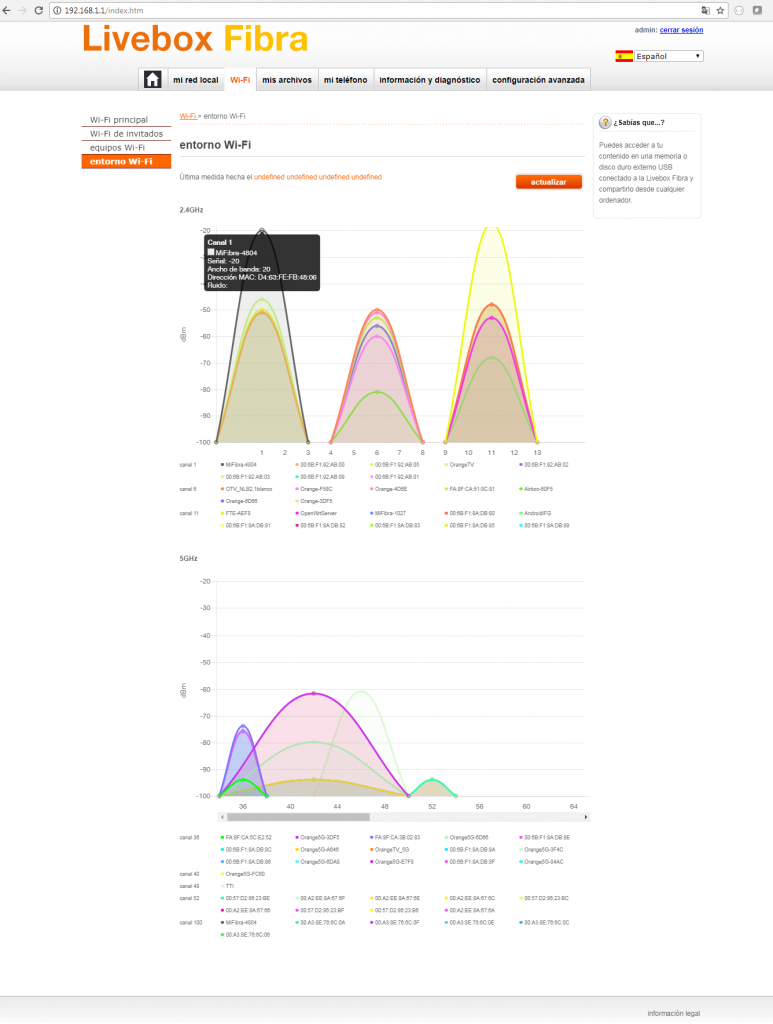The image size is (773, 1024).
Task: Click the browser forward arrow
Action: (x=23, y=10)
